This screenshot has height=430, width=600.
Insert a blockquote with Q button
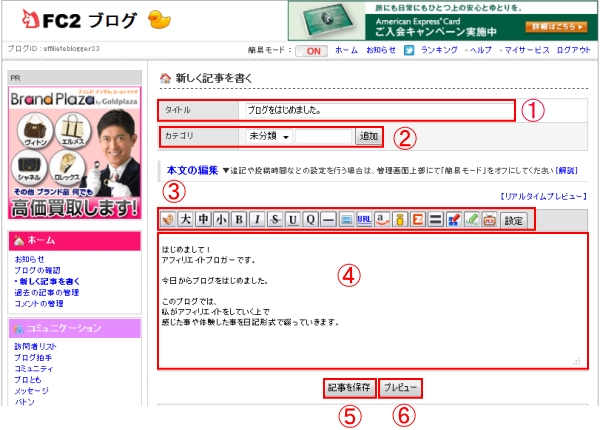click(x=311, y=220)
